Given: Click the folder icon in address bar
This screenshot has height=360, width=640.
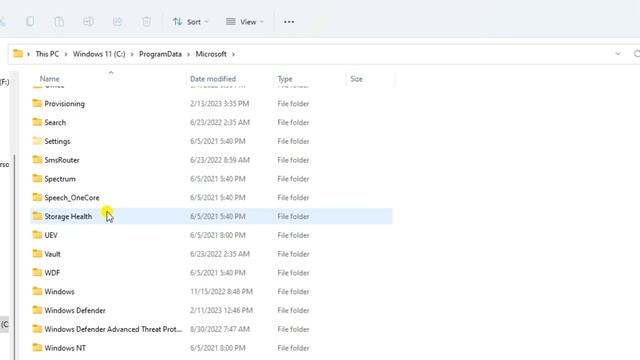Looking at the screenshot, I should [x=18, y=53].
